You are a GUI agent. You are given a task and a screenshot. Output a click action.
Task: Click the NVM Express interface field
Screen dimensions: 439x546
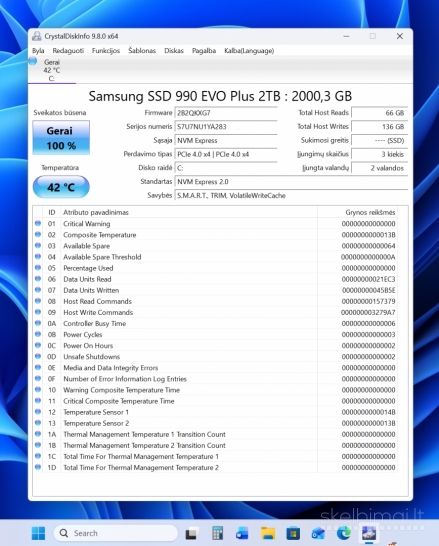[226, 140]
